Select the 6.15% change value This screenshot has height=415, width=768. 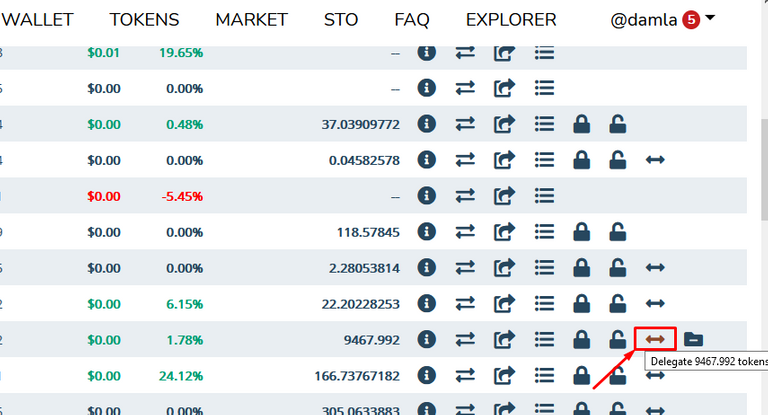point(185,304)
